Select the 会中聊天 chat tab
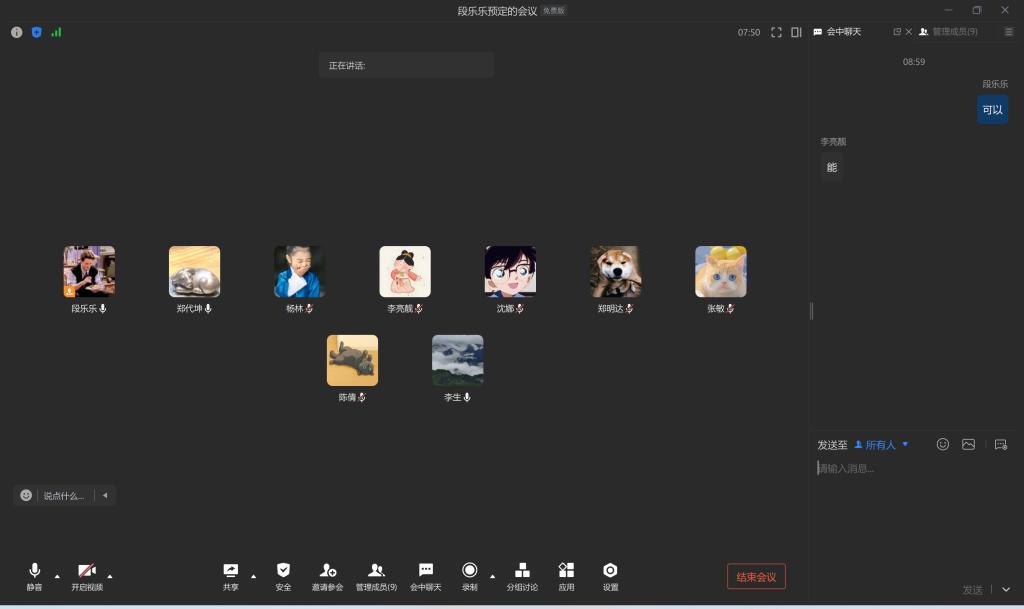This screenshot has height=609, width=1024. [838, 32]
